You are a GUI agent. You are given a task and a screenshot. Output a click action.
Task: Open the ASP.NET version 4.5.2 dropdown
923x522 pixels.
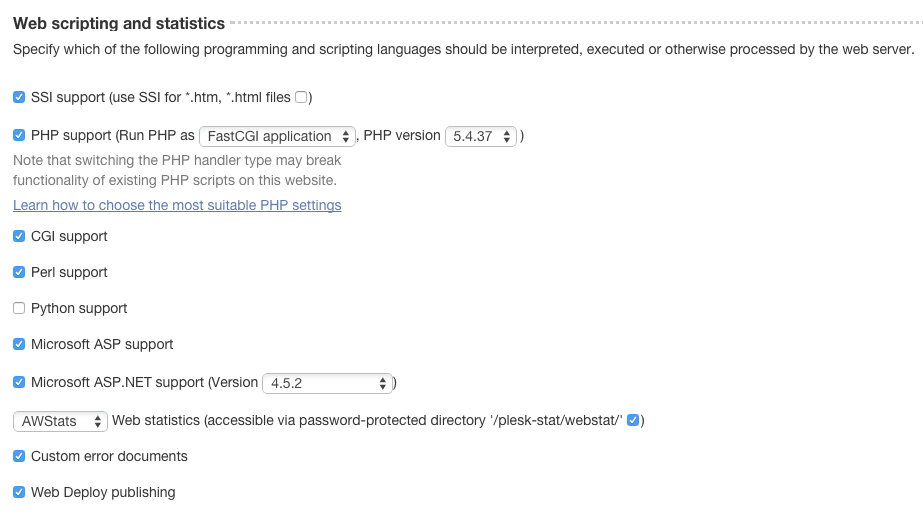327,382
